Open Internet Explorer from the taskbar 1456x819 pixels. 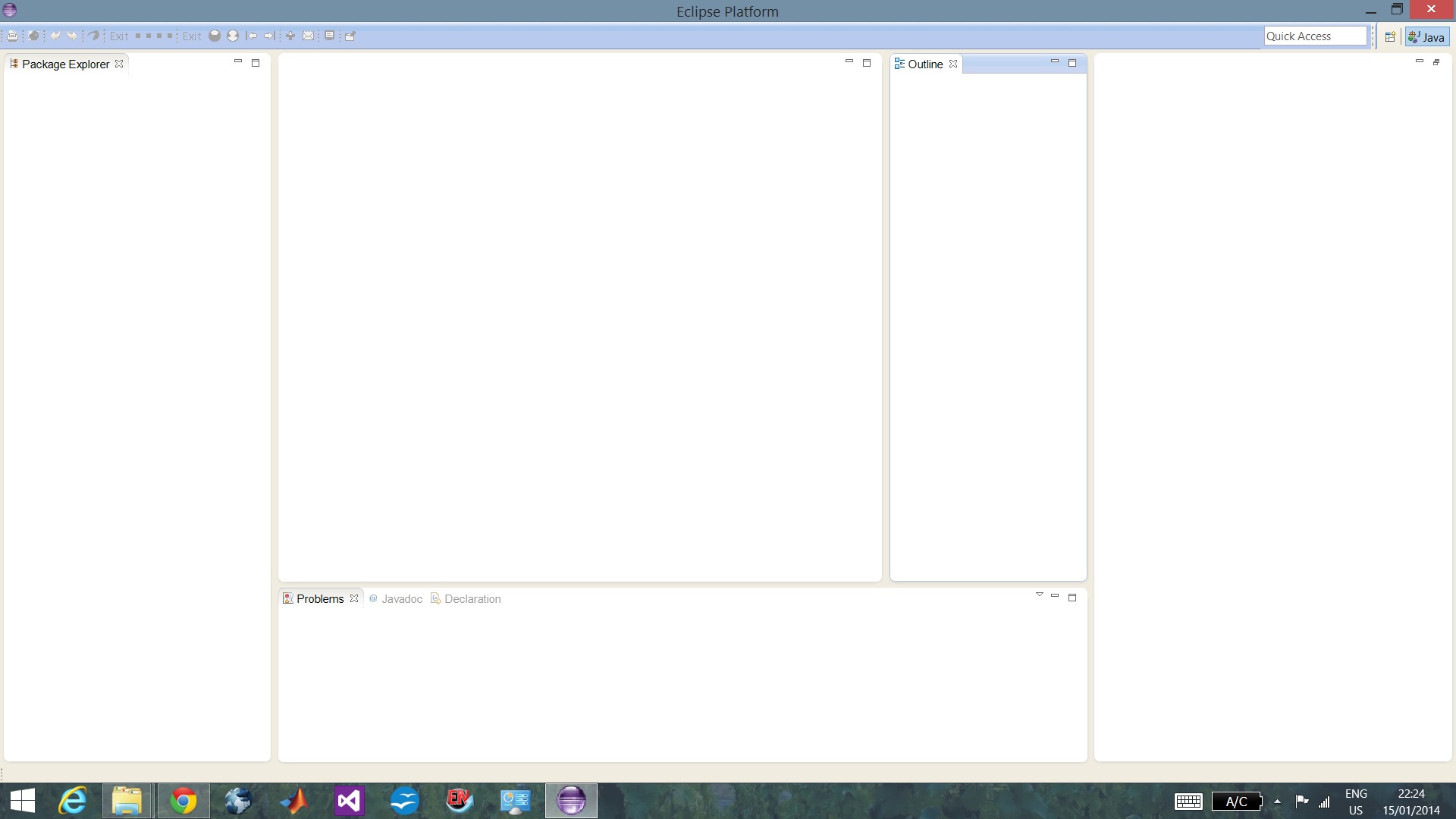[x=73, y=801]
